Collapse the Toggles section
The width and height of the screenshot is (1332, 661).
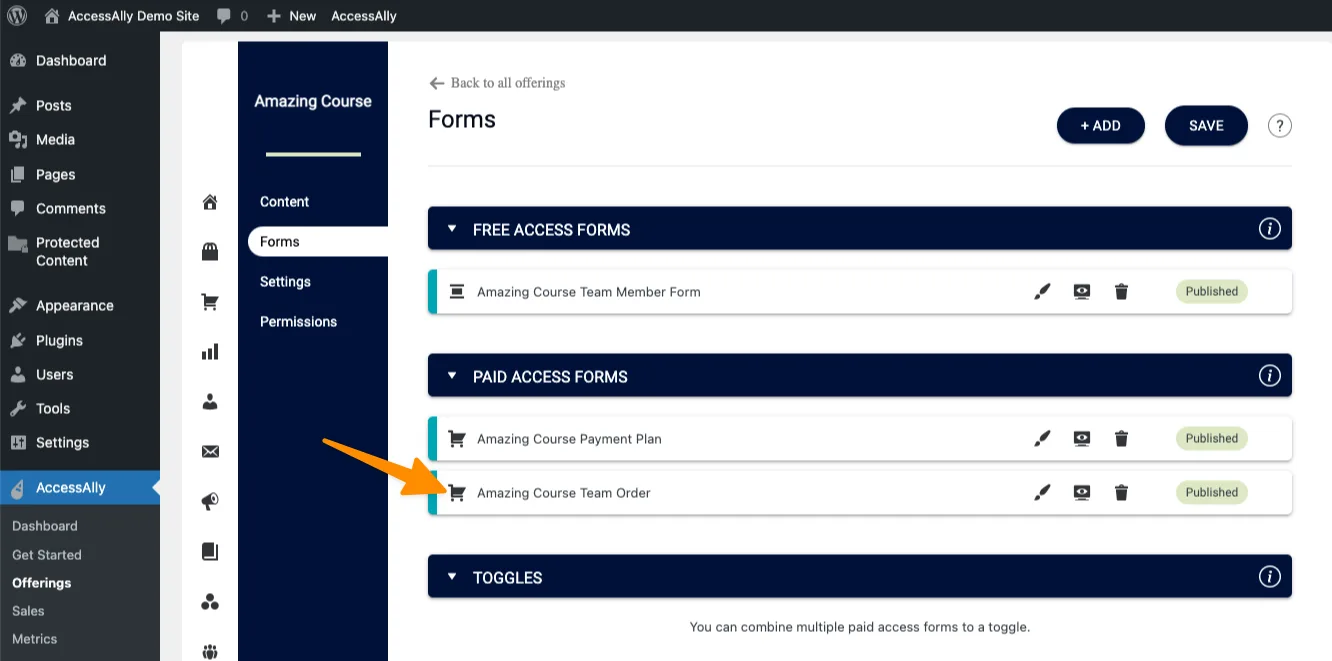click(x=452, y=577)
